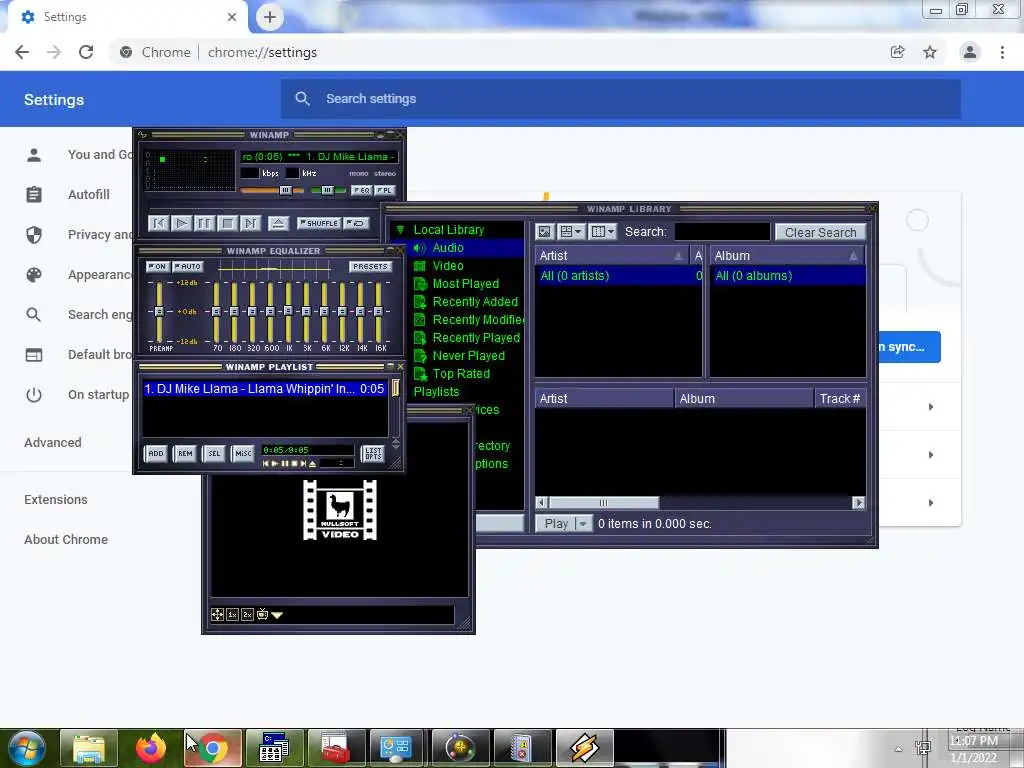This screenshot has height=768, width=1024.
Task: Open playlist LIST OPTS menu
Action: point(373,453)
